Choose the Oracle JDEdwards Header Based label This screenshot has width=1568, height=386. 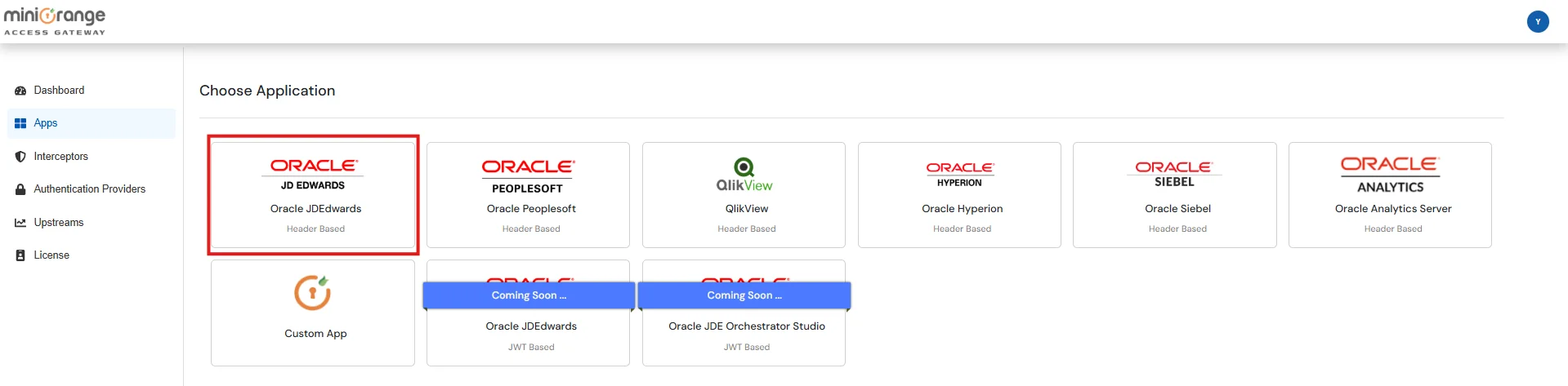click(315, 209)
